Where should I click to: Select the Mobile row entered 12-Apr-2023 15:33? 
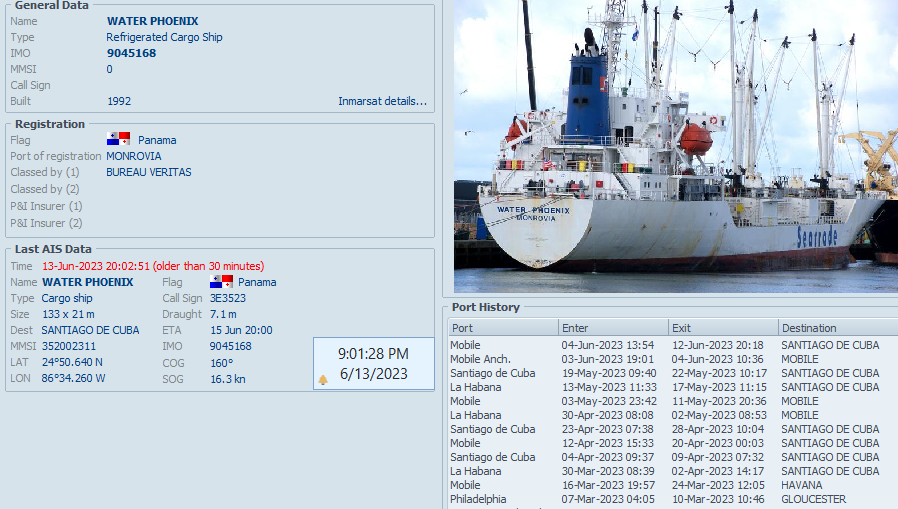point(673,443)
